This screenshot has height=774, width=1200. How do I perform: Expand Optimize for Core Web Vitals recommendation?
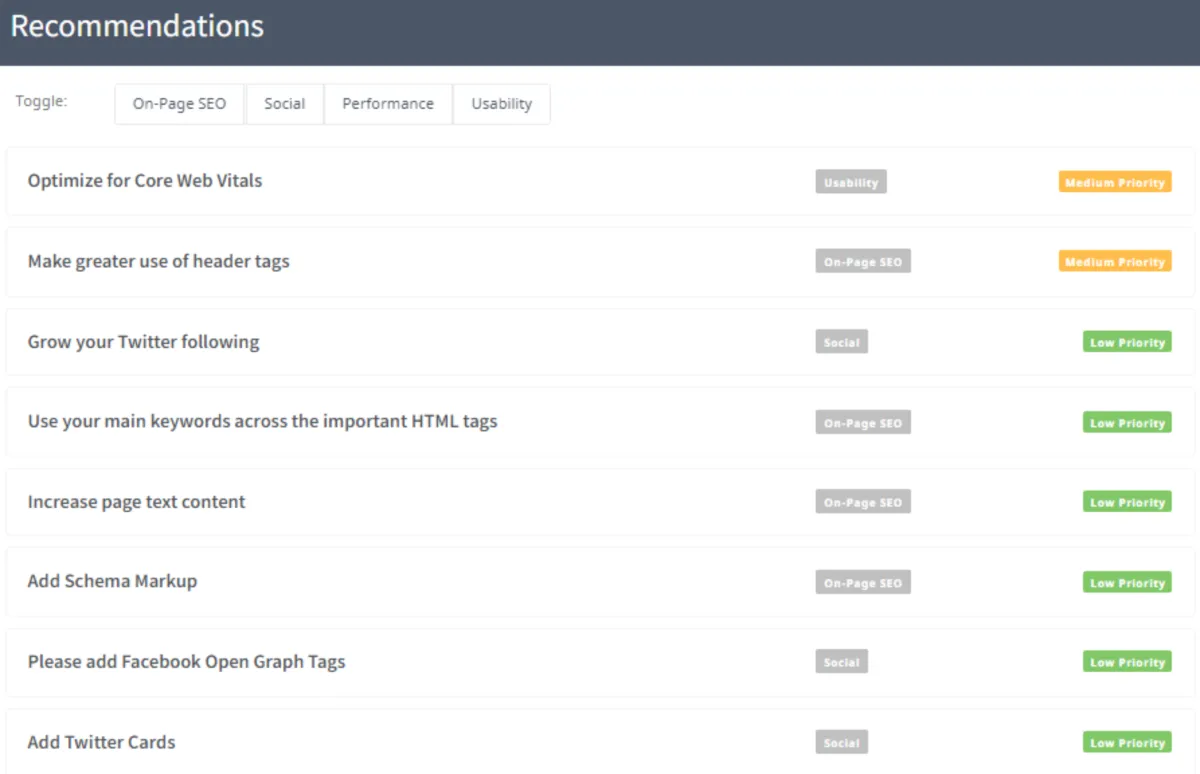point(145,181)
